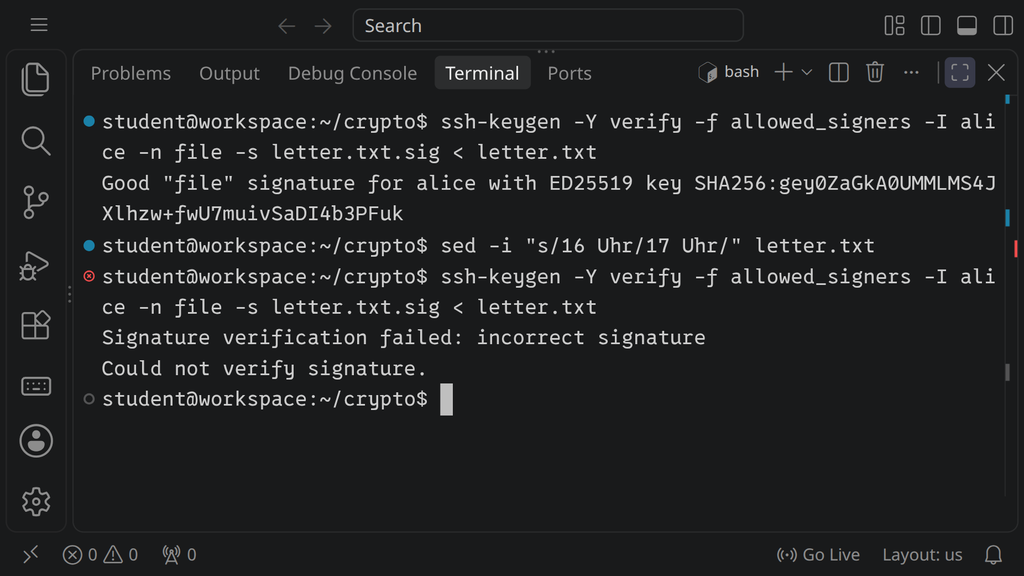Viewport: 1024px width, 576px height.
Task: Click the current prompt empty circle decoration
Action: (89, 399)
